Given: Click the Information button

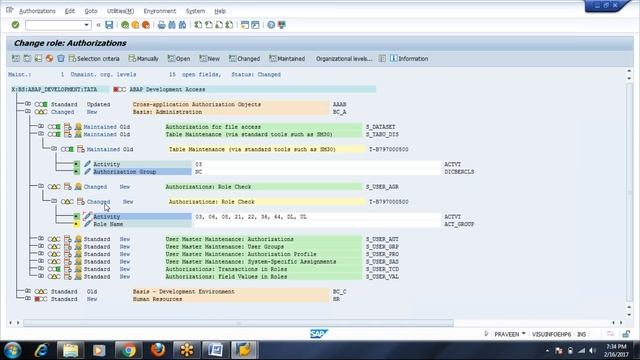Looking at the screenshot, I should click(409, 59).
